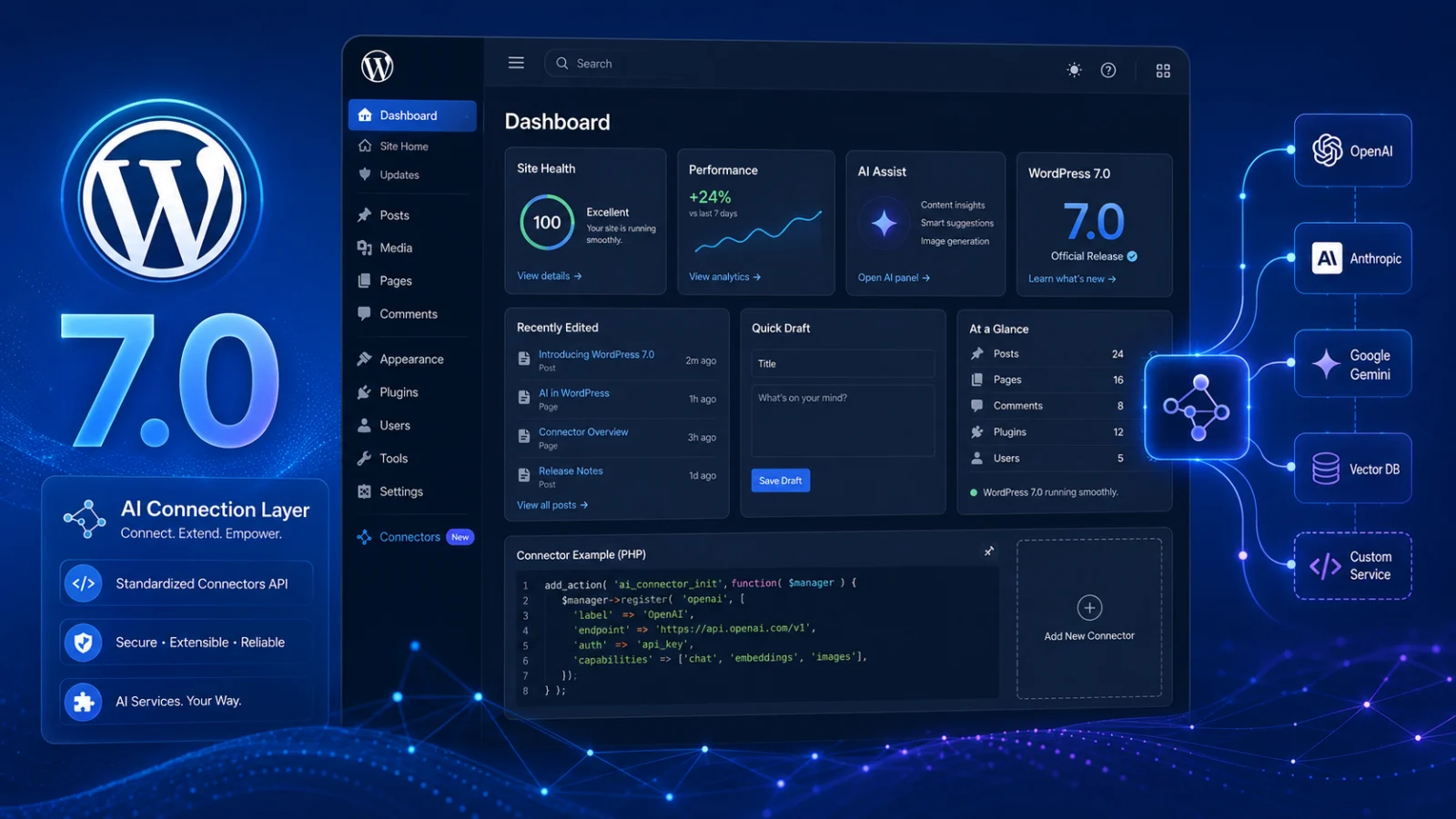Click Posts row in At a Glance

tap(1047, 354)
